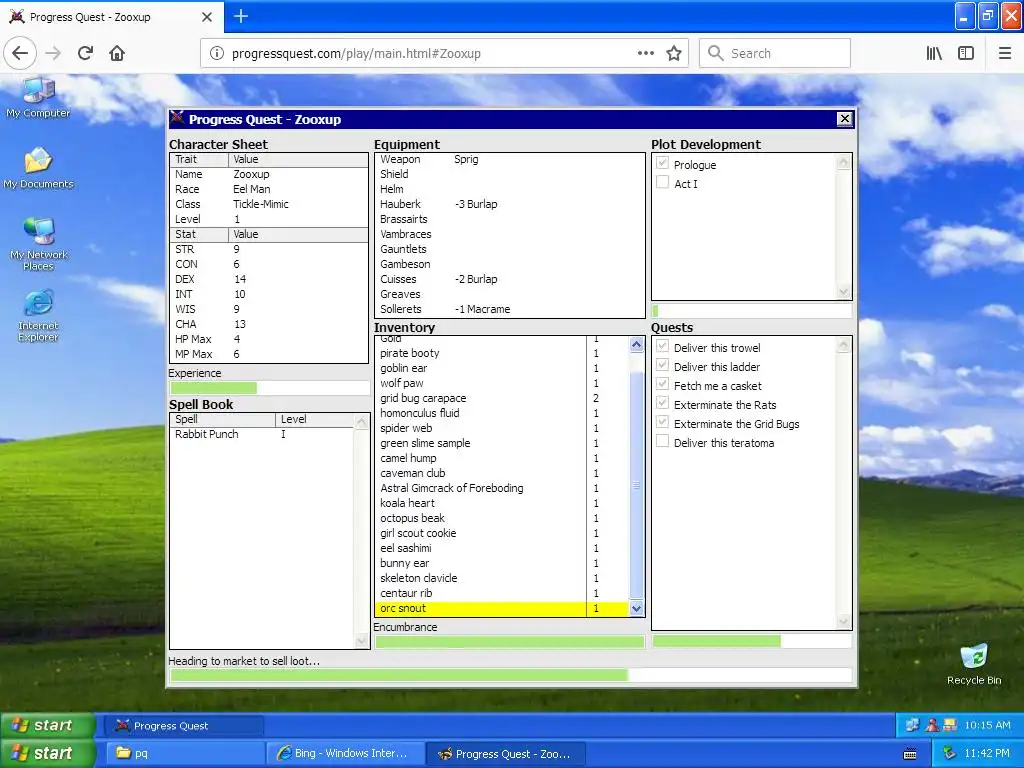Image resolution: width=1024 pixels, height=768 pixels.
Task: Click the keyboard icon in the system tray
Action: (x=910, y=754)
